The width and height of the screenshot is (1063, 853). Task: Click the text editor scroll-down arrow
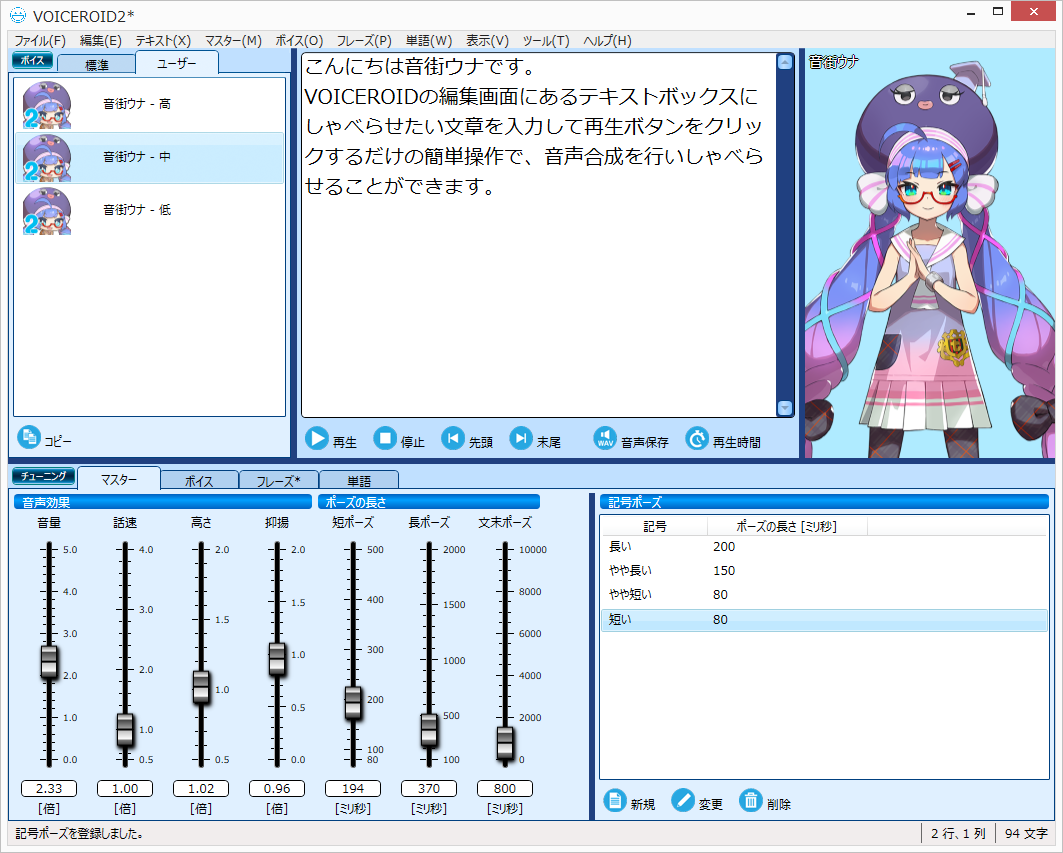(785, 408)
